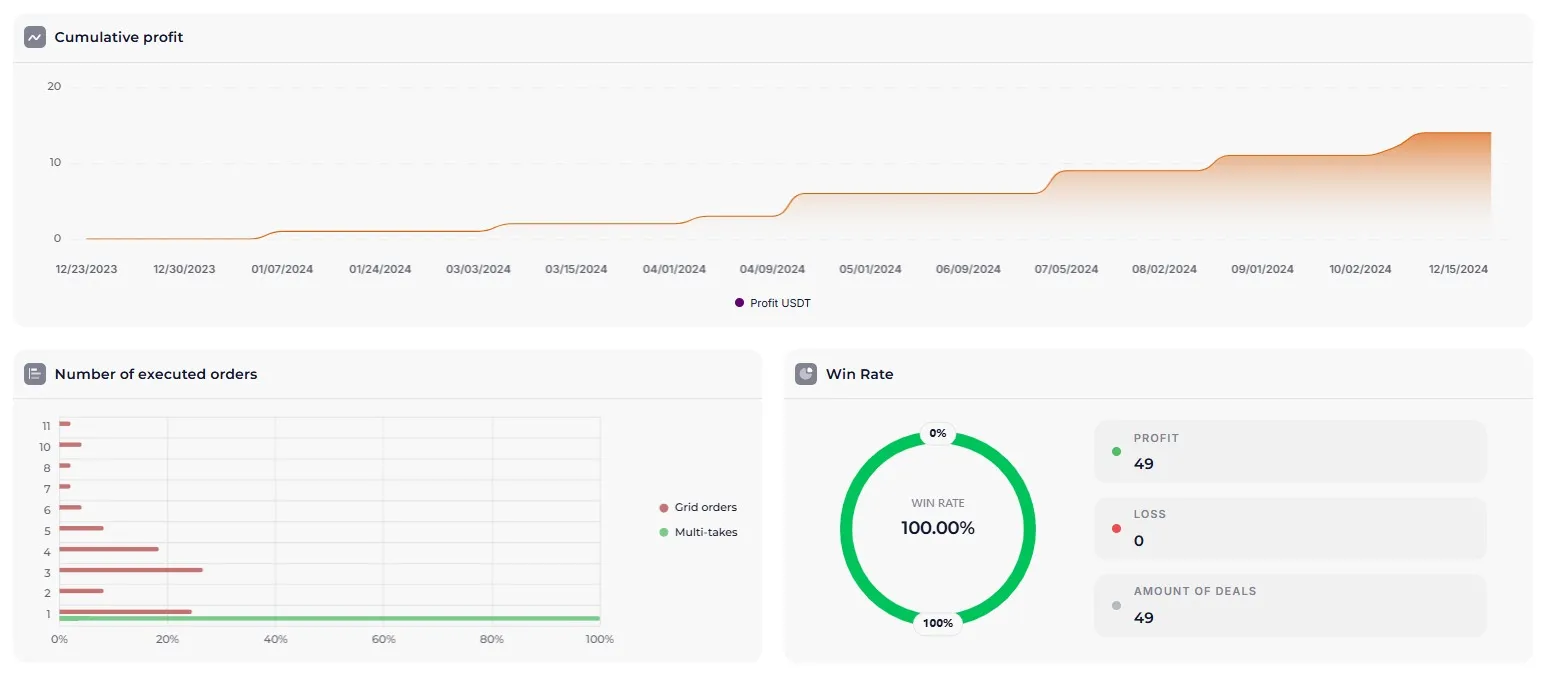The image size is (1551, 679).
Task: Hide the Multi-takes legend series
Action: [x=698, y=532]
